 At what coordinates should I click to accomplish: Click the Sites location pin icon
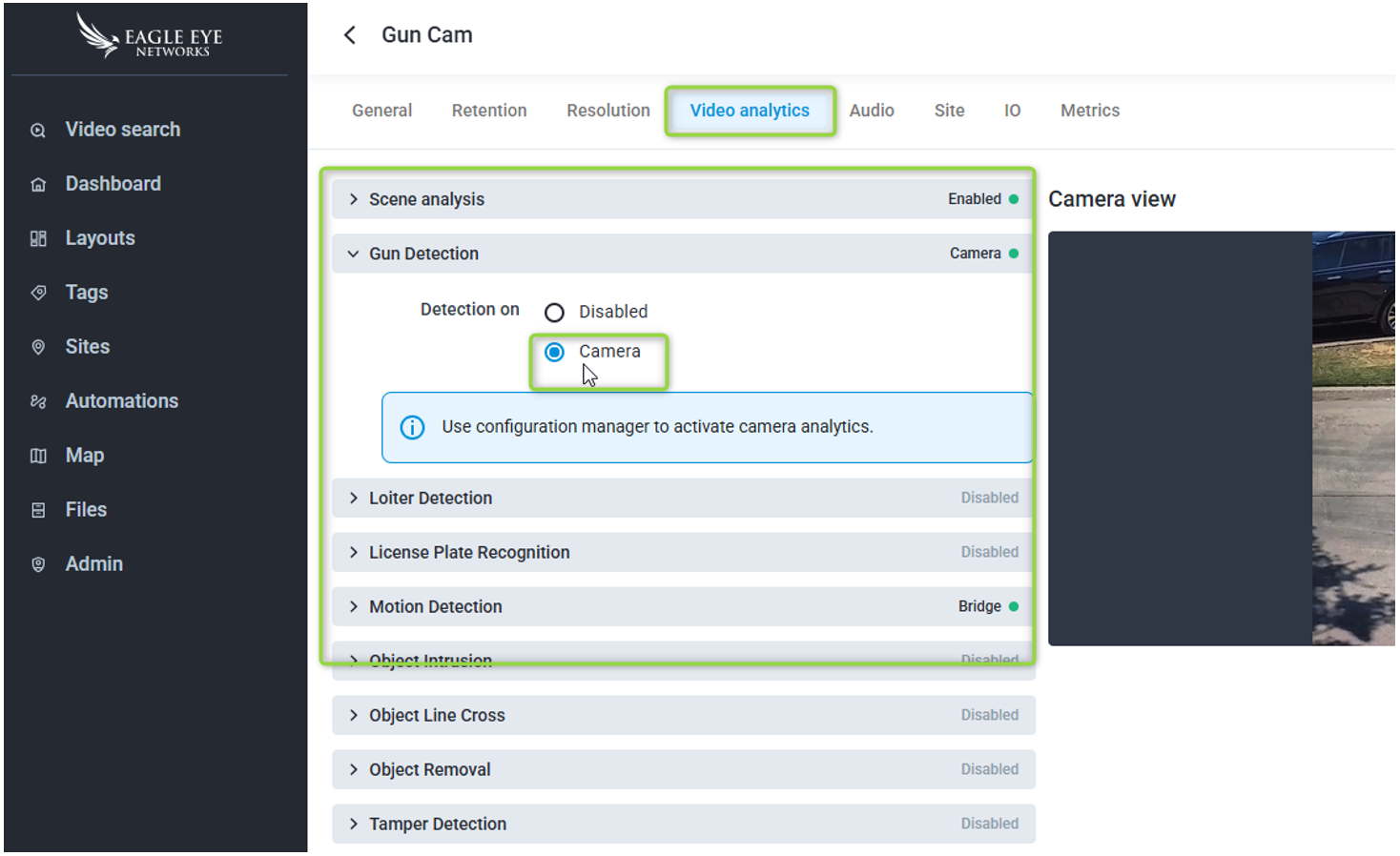pyautogui.click(x=38, y=348)
